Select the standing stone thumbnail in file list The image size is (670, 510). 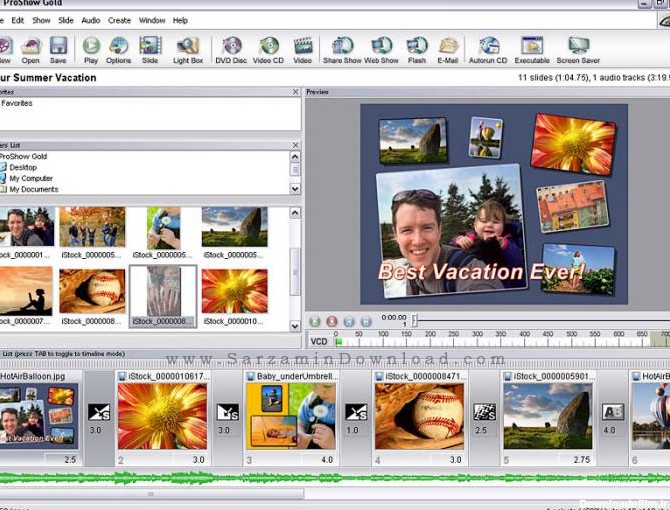(235, 227)
